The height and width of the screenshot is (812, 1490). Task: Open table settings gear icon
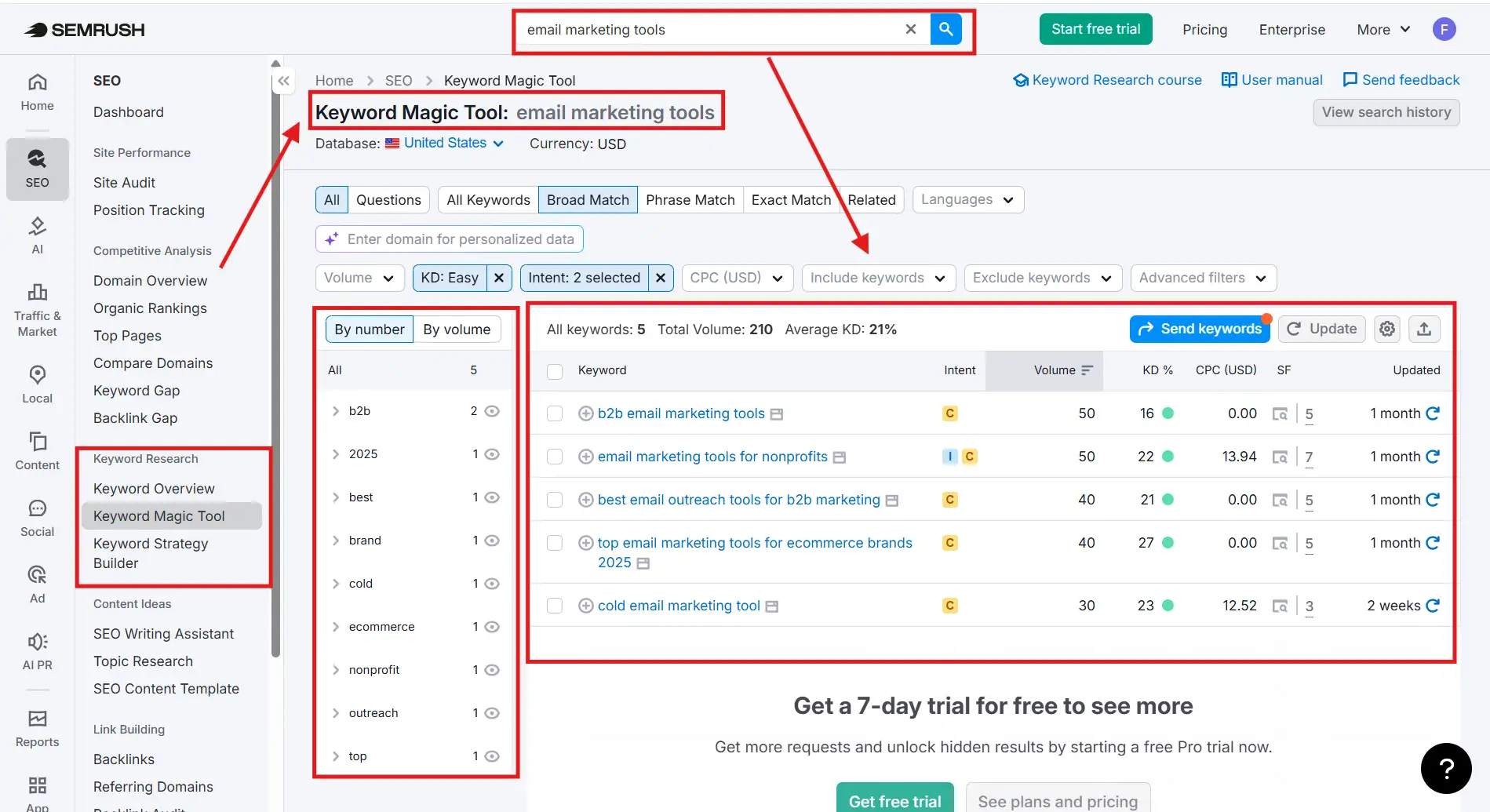coord(1387,329)
